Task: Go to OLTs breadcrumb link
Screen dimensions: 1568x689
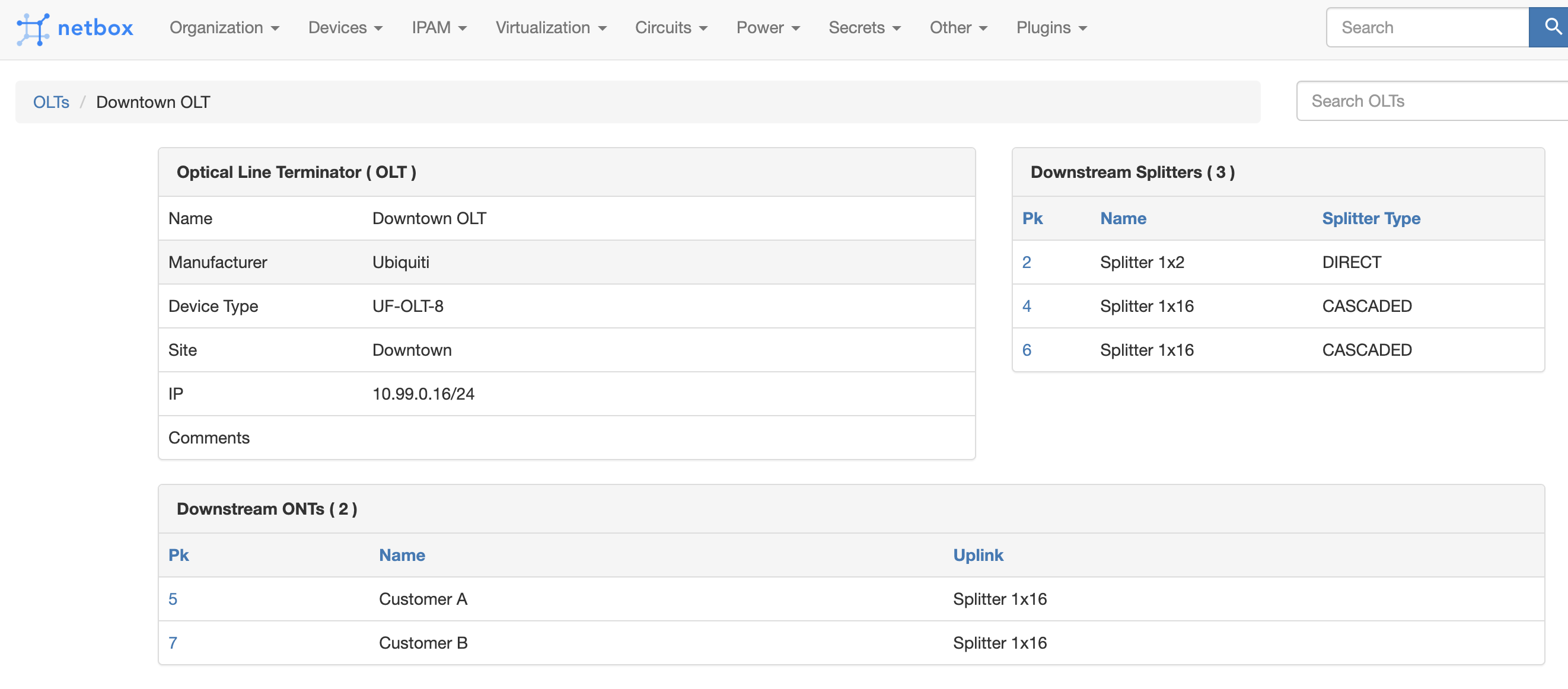Action: pos(51,102)
